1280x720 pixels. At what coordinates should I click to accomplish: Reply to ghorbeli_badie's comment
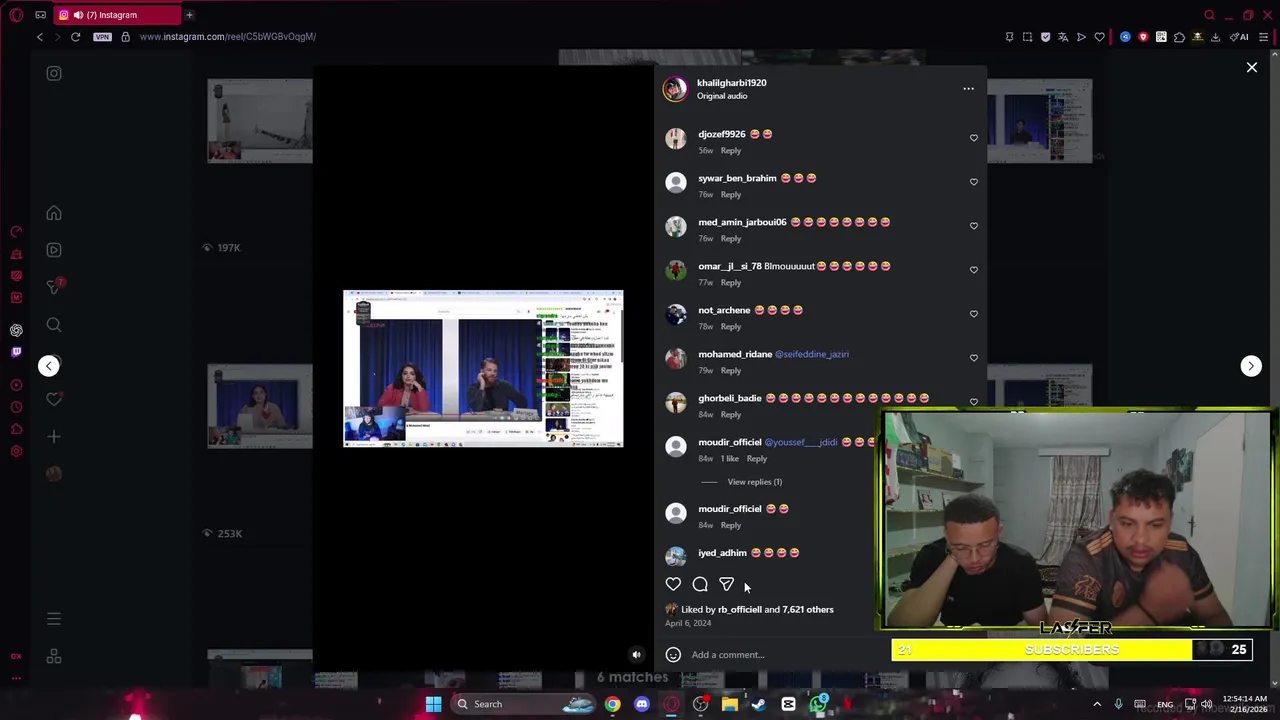tap(731, 415)
